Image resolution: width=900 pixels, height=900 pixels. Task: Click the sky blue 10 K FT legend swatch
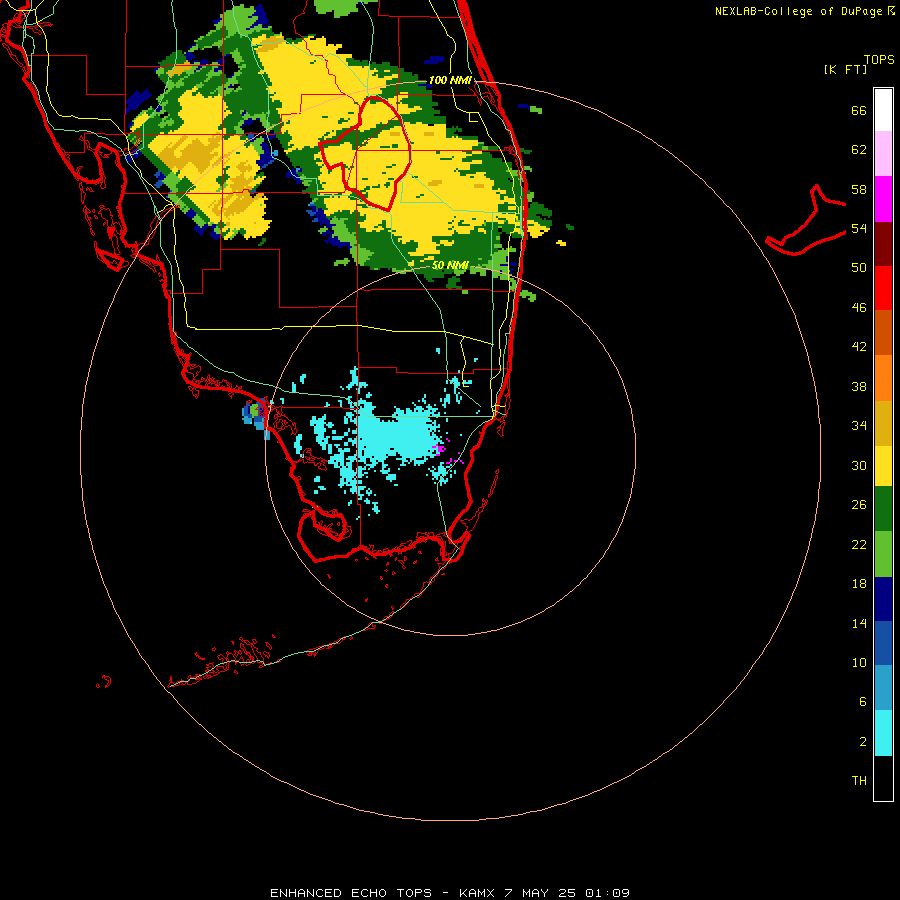(x=883, y=688)
